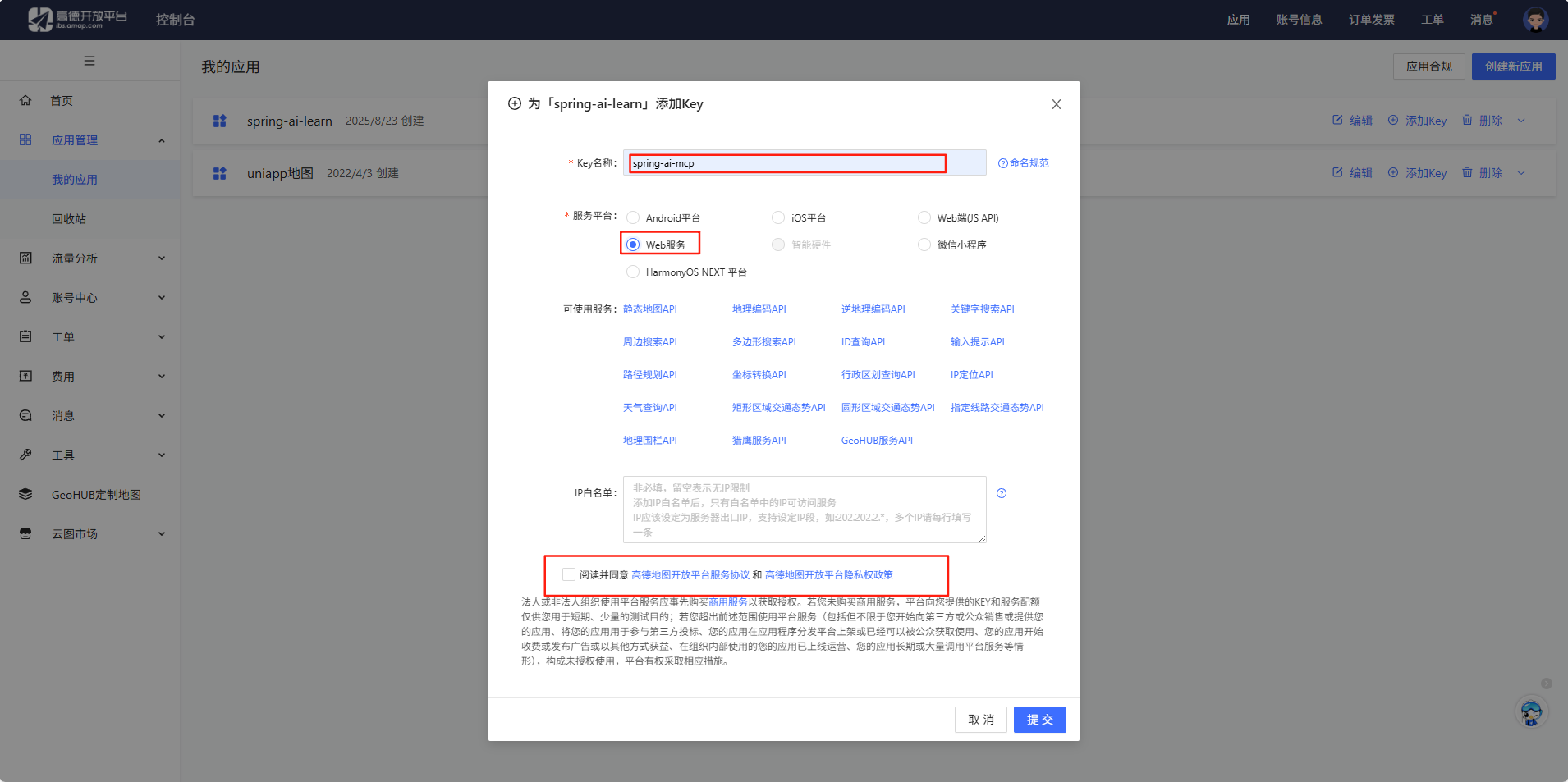Click the GeoHUB定制地图 layers icon
This screenshot has height=782, width=1568.
(x=25, y=494)
